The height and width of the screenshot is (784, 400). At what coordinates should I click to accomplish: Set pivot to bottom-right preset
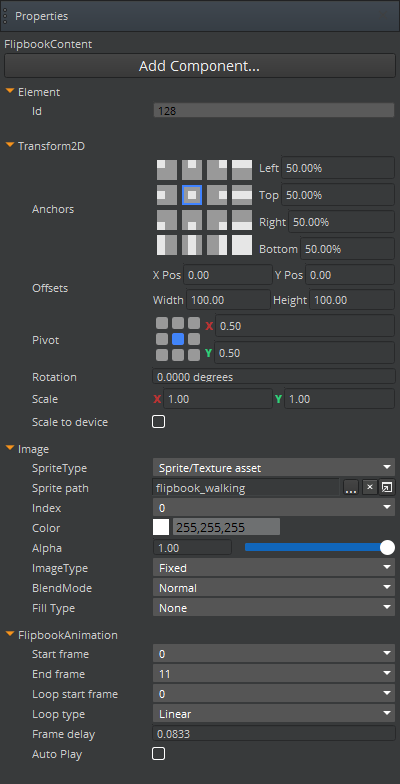click(x=194, y=355)
